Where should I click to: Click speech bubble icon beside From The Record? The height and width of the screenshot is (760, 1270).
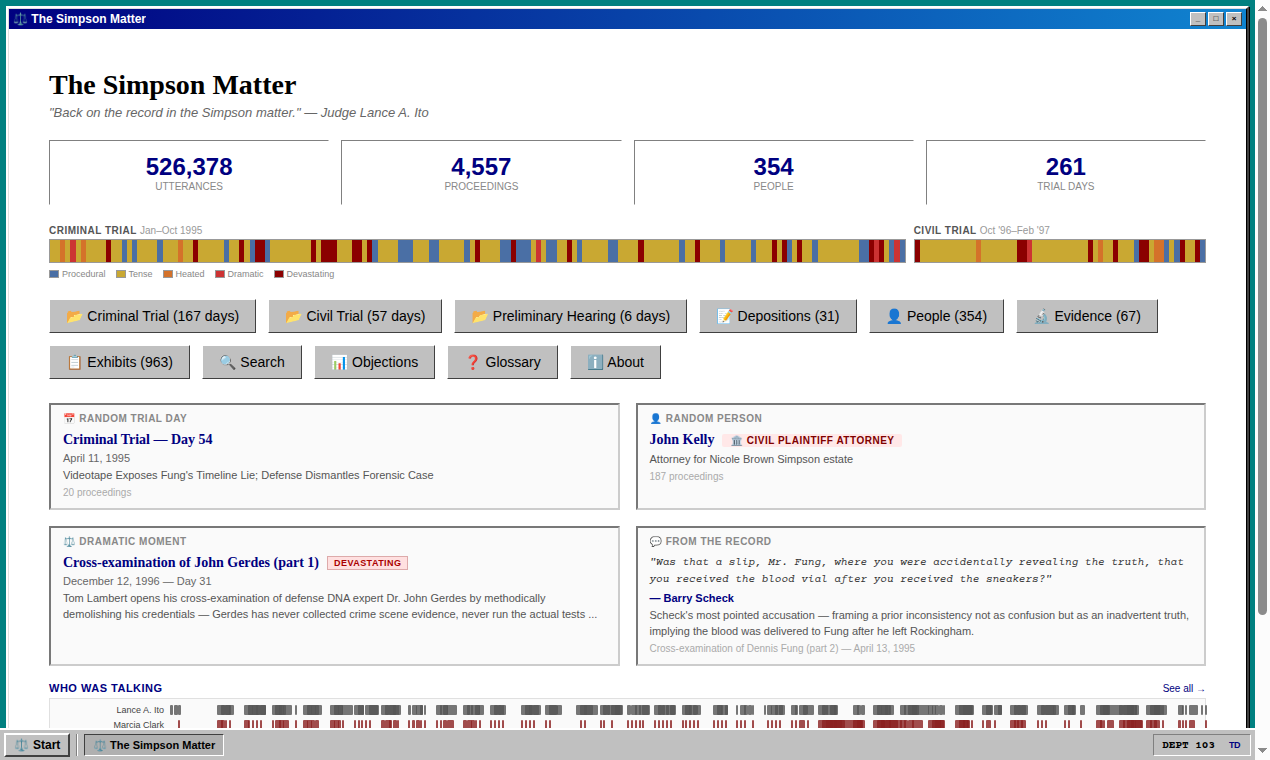(656, 542)
